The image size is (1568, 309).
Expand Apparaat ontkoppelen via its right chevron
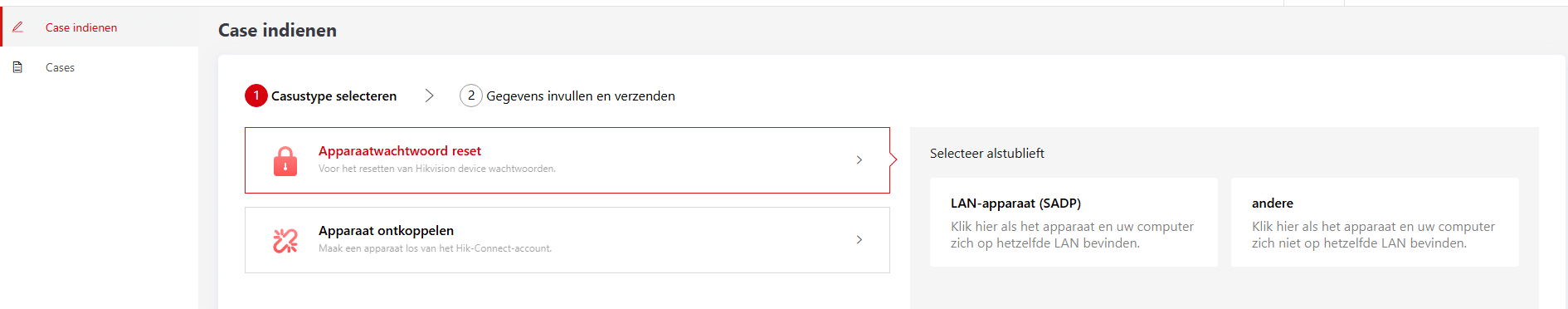859,239
